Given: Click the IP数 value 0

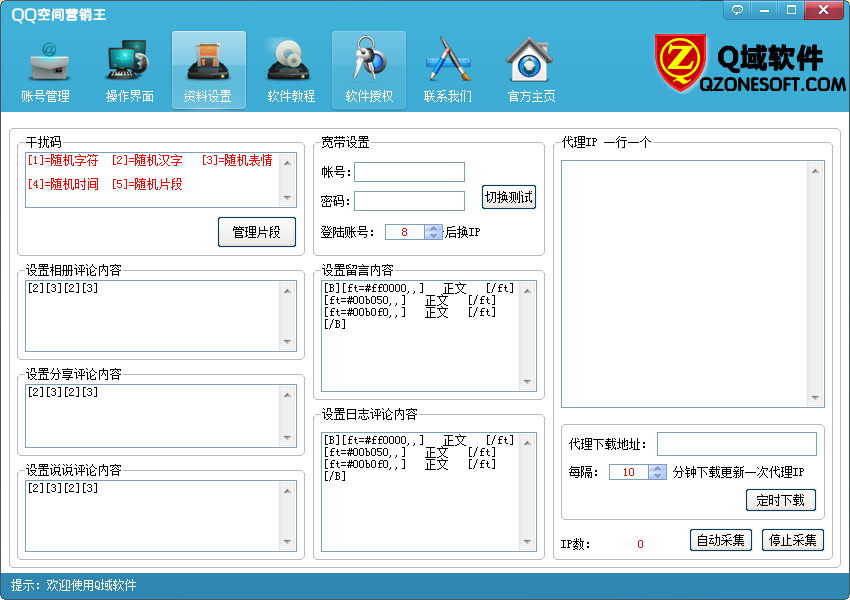Looking at the screenshot, I should (x=640, y=544).
